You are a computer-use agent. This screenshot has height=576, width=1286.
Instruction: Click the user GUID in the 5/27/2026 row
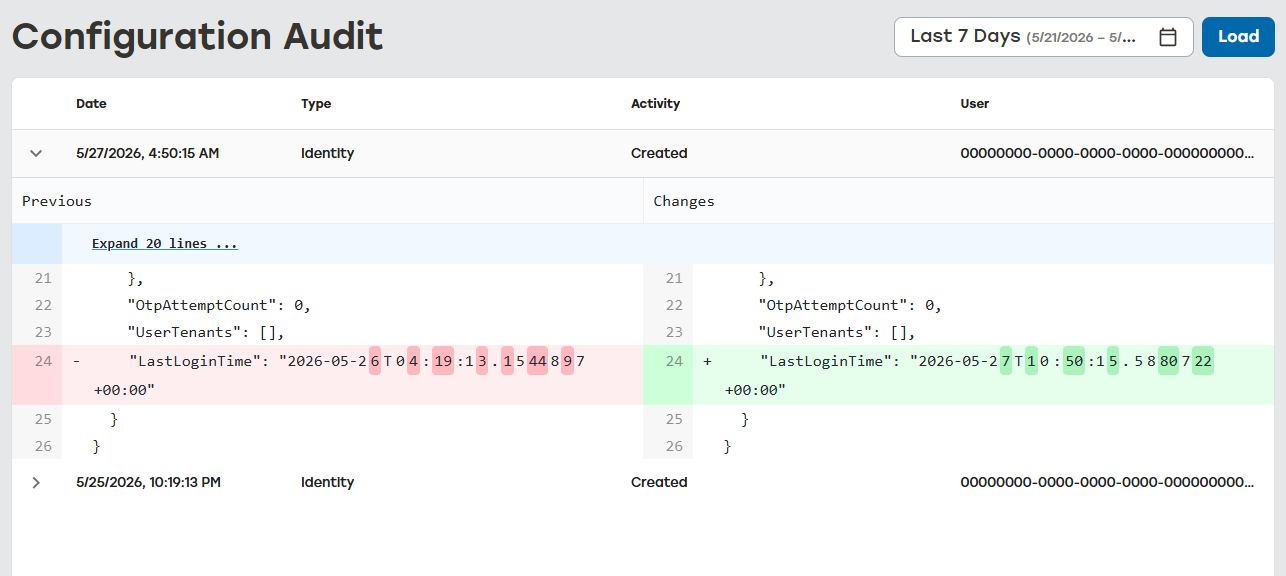click(x=1107, y=154)
